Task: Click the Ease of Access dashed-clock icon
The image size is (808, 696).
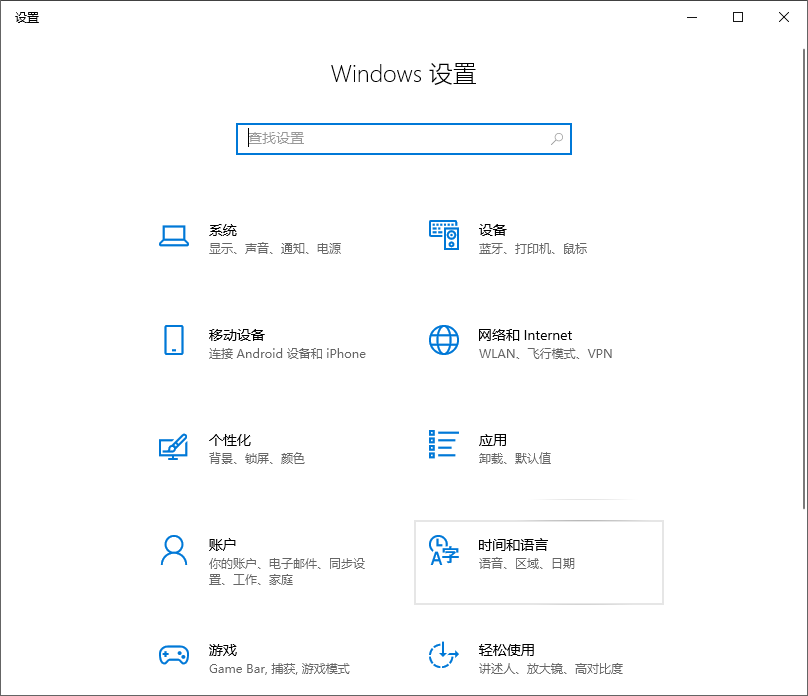Action: tap(444, 655)
